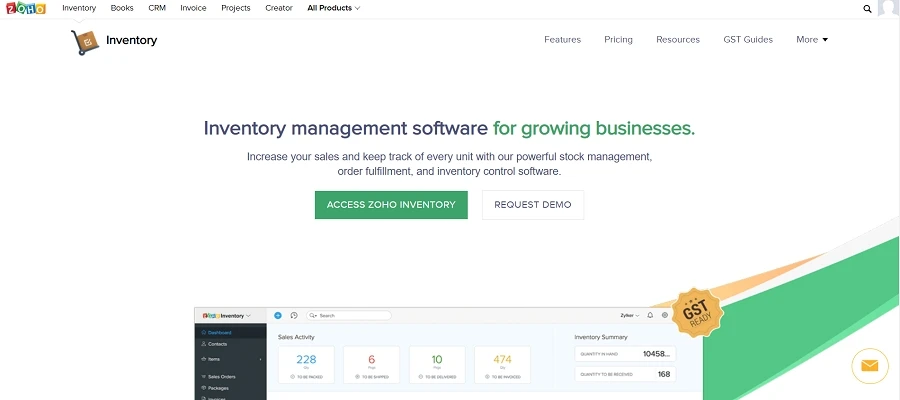This screenshot has width=900, height=400.
Task: Expand the All Products dropdown
Action: click(334, 8)
